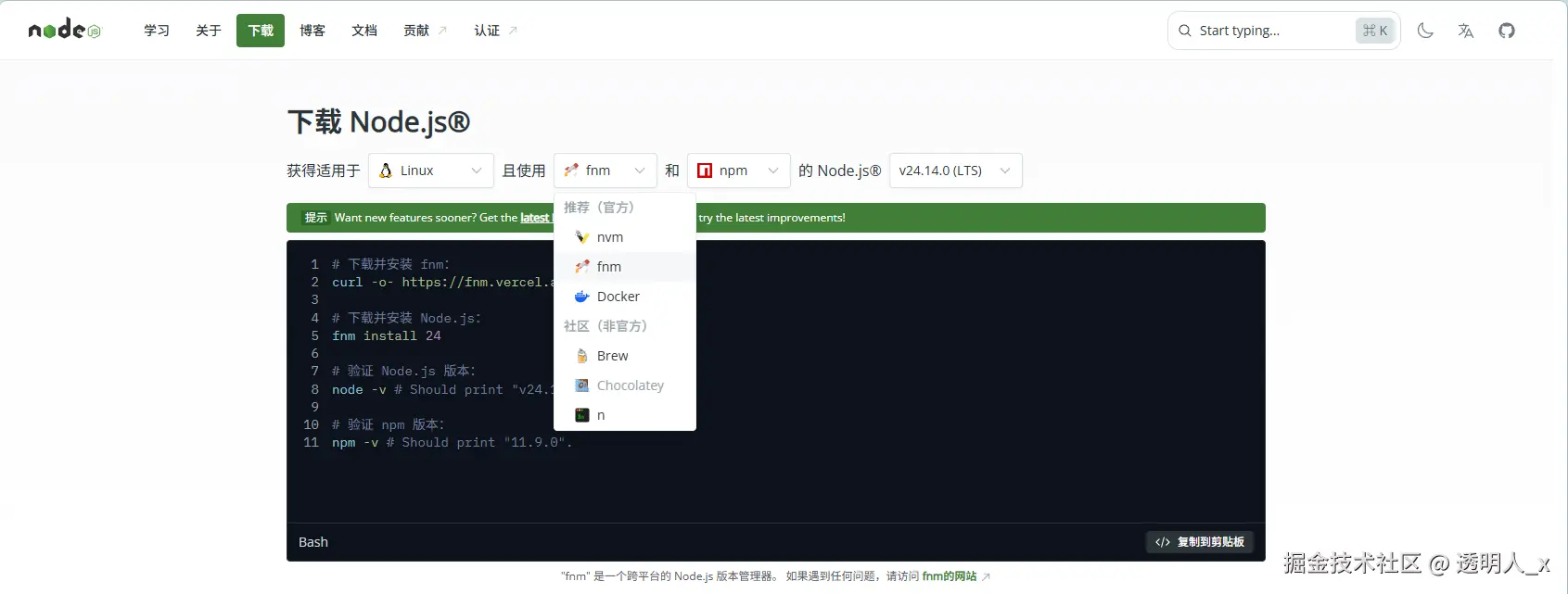Click the fnm icon in the selector
This screenshot has height=594, width=1568.
pyautogui.click(x=571, y=171)
